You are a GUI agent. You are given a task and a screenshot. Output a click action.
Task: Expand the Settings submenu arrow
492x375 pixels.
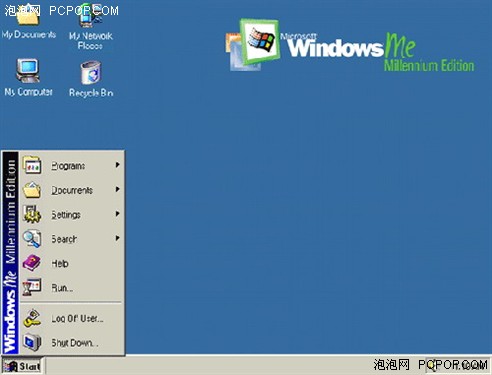tap(117, 214)
